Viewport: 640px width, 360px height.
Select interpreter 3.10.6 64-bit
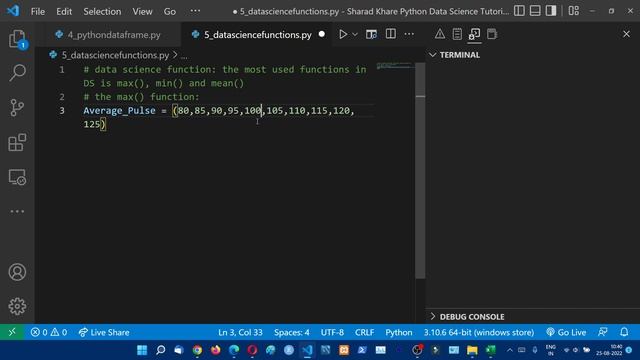(478, 332)
